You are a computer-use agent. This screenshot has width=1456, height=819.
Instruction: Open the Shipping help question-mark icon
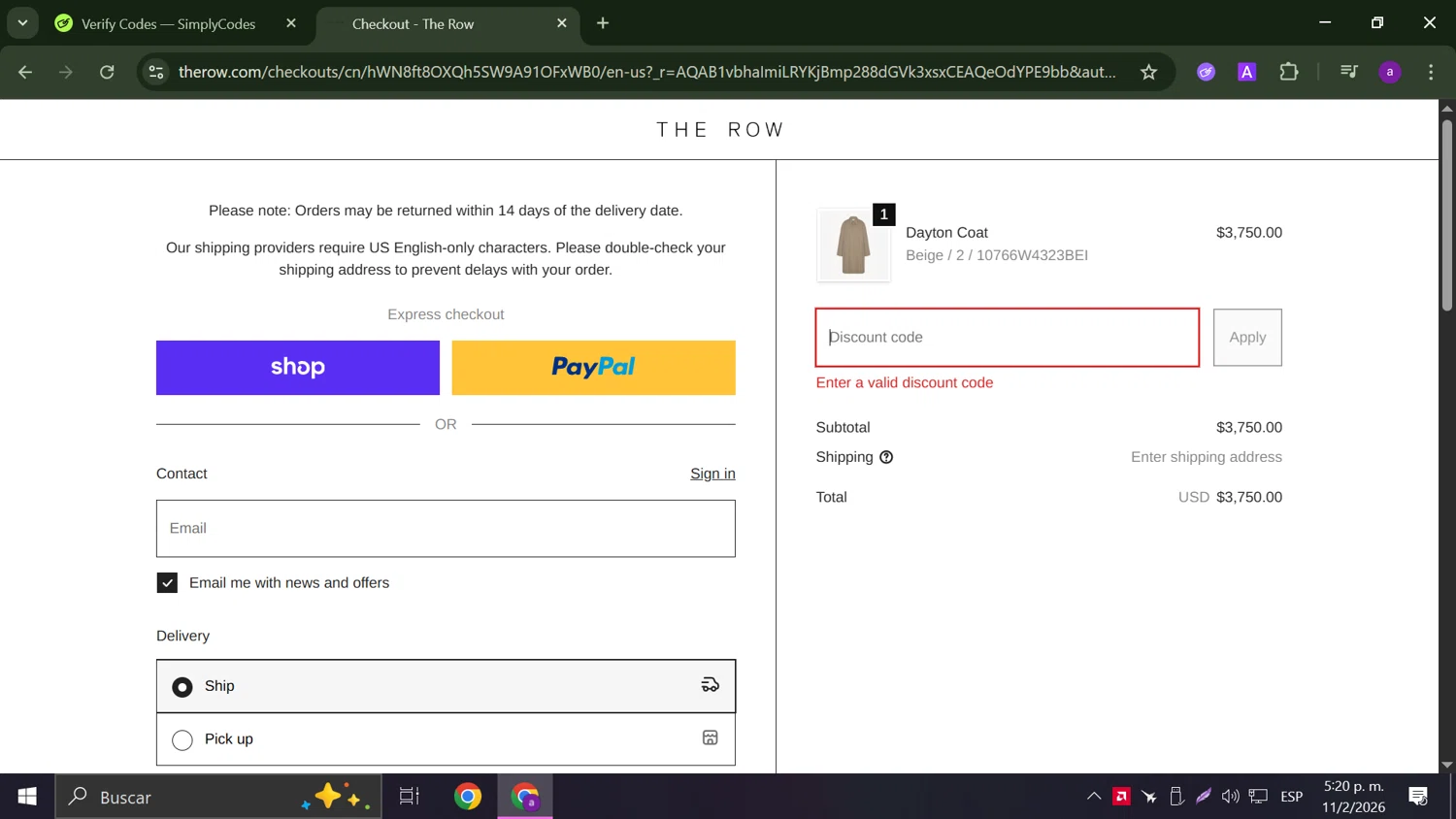(x=886, y=457)
